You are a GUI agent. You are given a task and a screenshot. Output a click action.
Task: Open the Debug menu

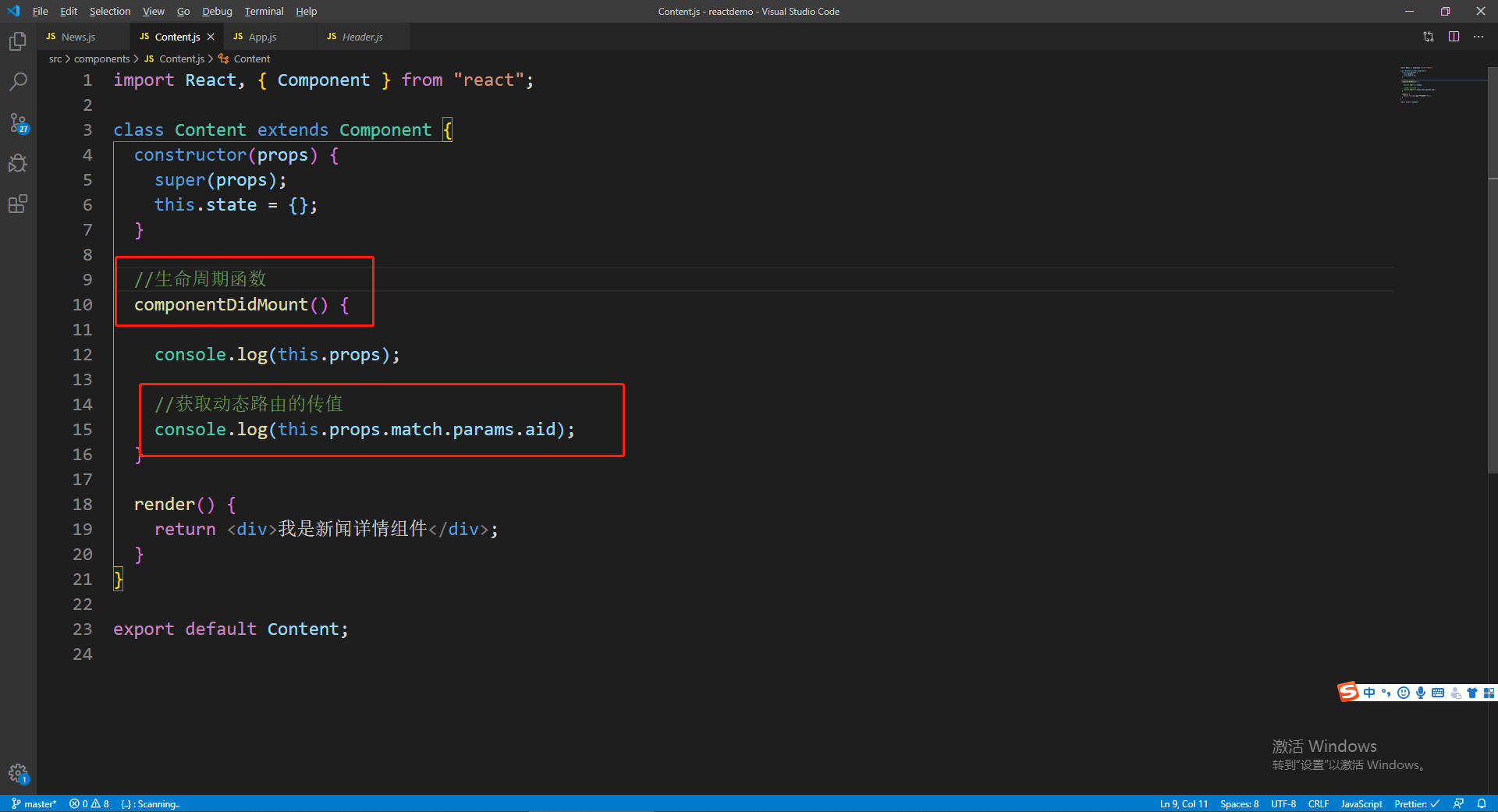217,11
